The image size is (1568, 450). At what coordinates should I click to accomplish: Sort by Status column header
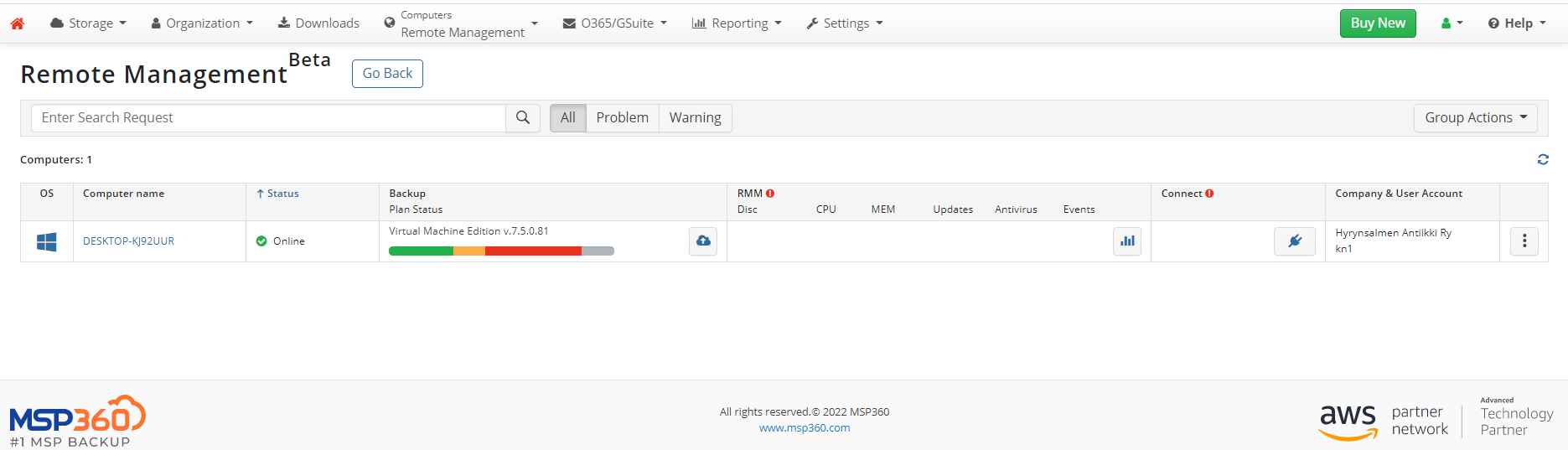click(x=277, y=194)
